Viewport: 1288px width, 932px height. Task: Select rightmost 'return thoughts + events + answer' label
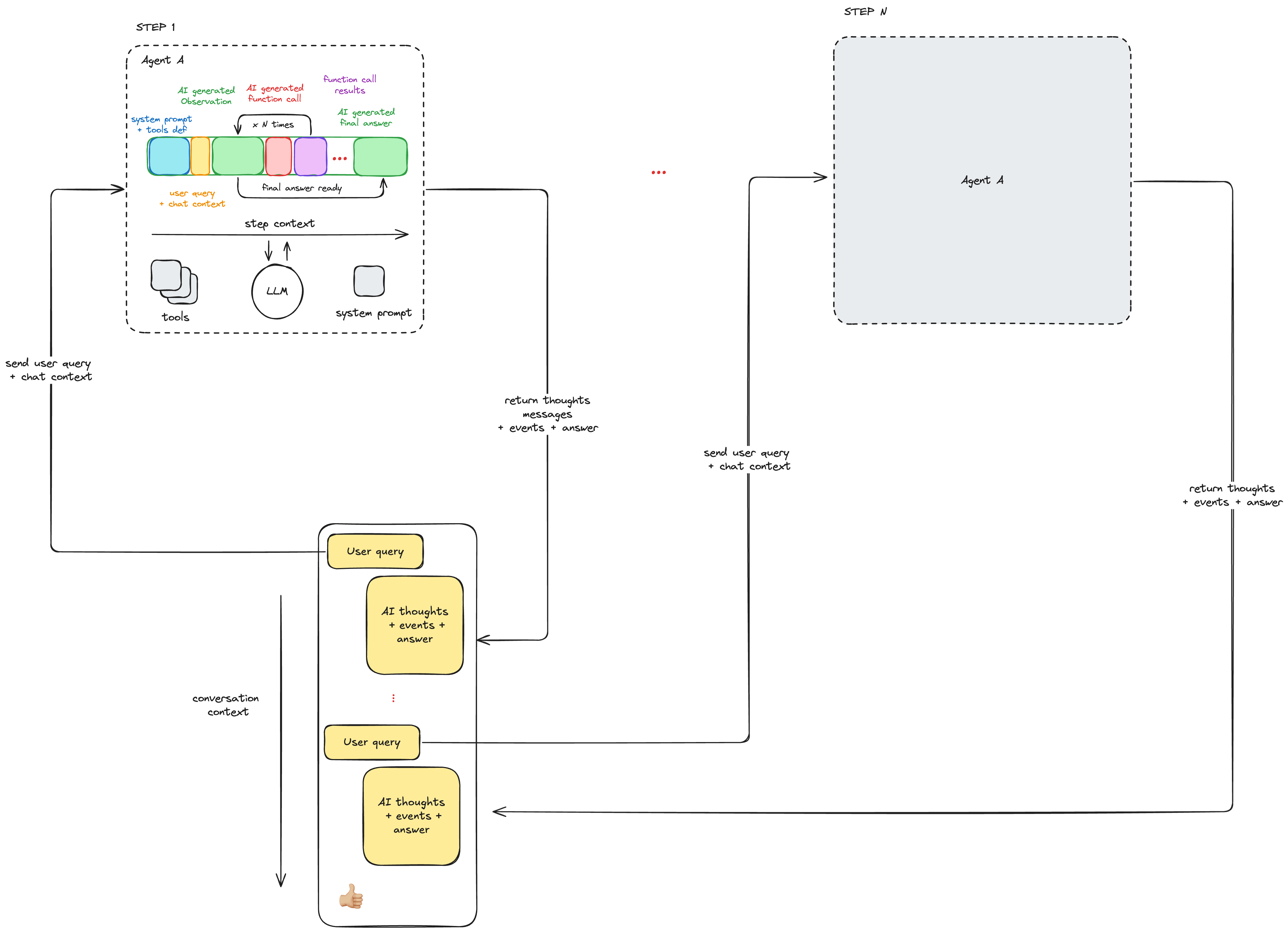[x=1232, y=495]
